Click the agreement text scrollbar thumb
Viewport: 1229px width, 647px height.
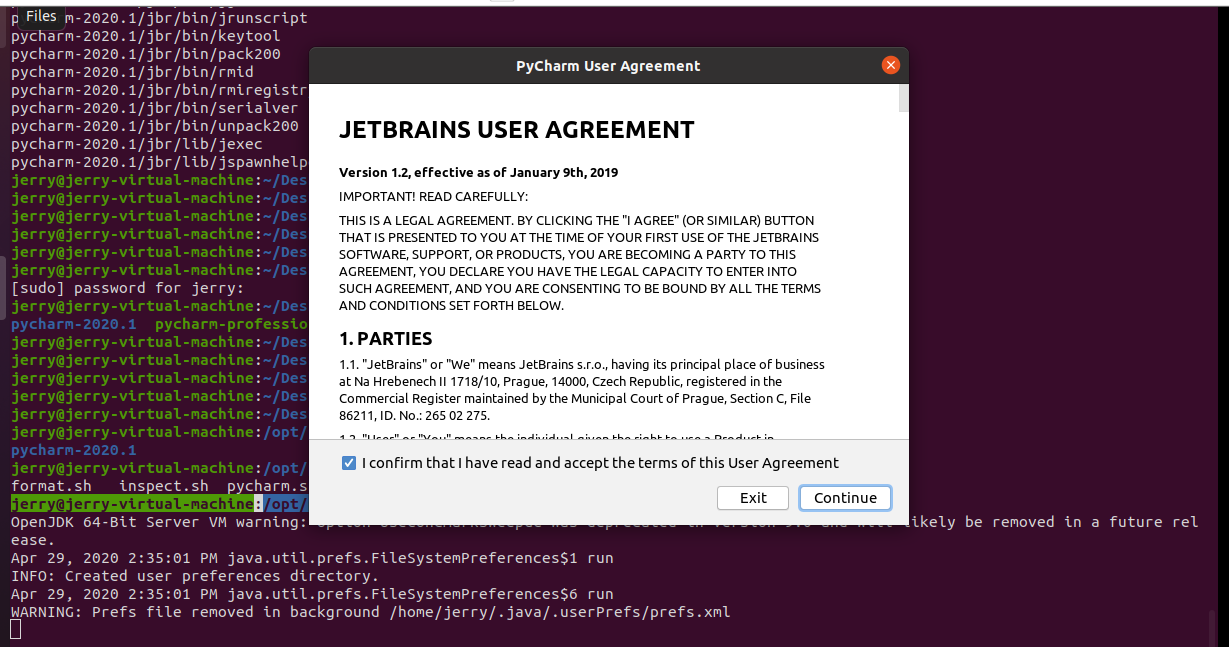[904, 99]
